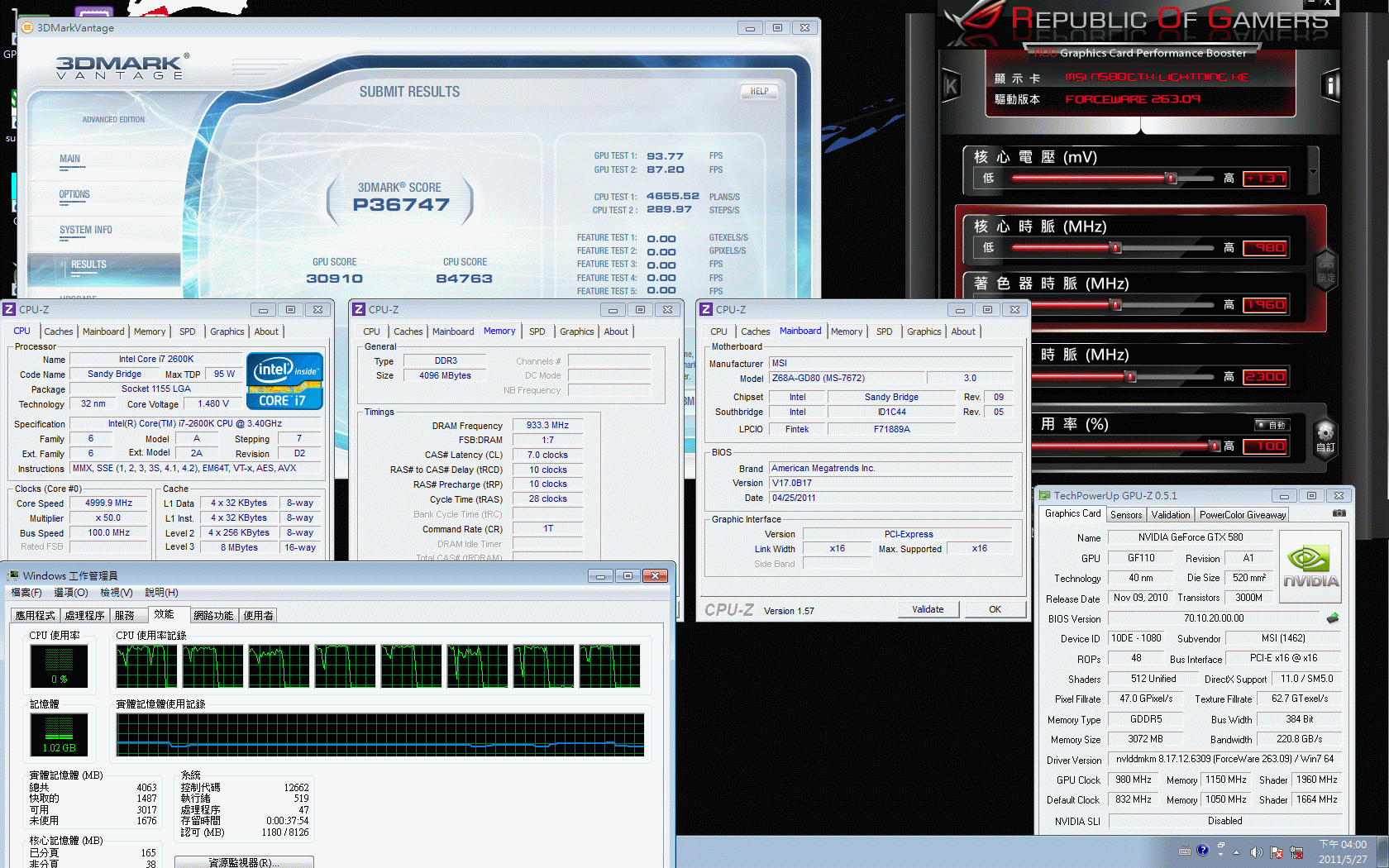Toggle the 鎖定 clock link lock in ROG panel
Screen dimensions: 1389x868
click(x=1325, y=270)
